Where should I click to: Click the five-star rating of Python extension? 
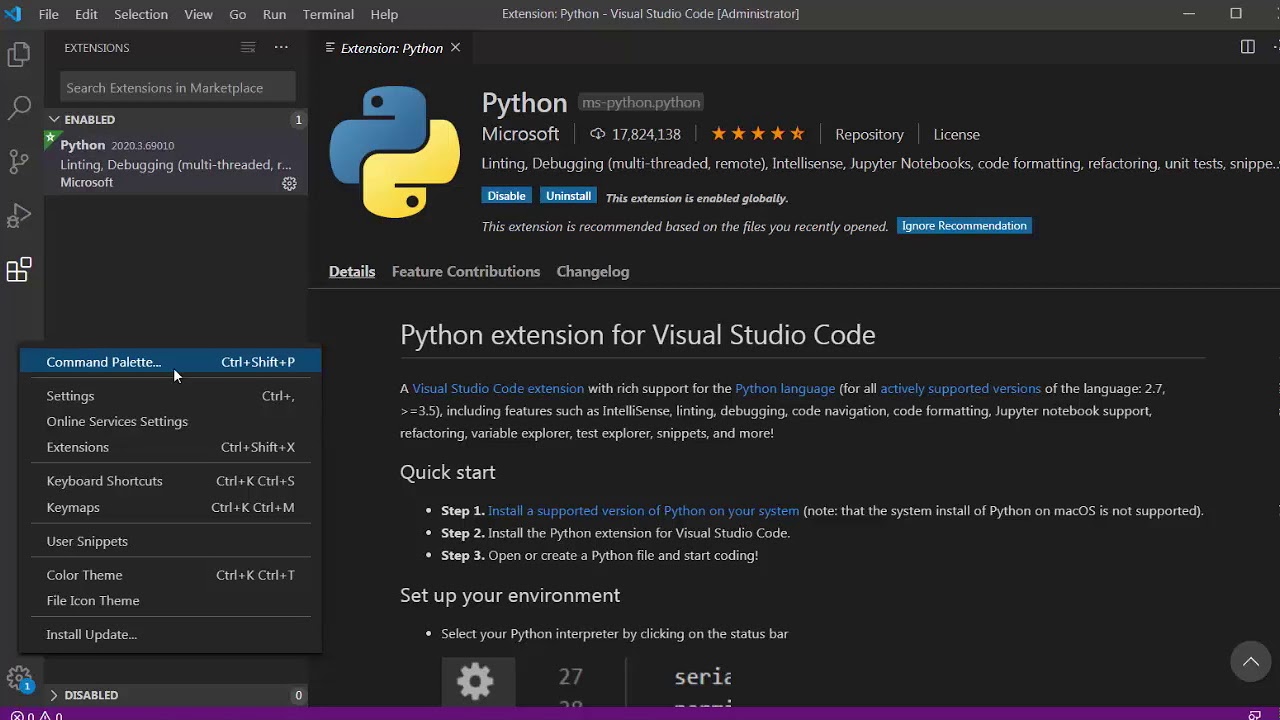(758, 134)
